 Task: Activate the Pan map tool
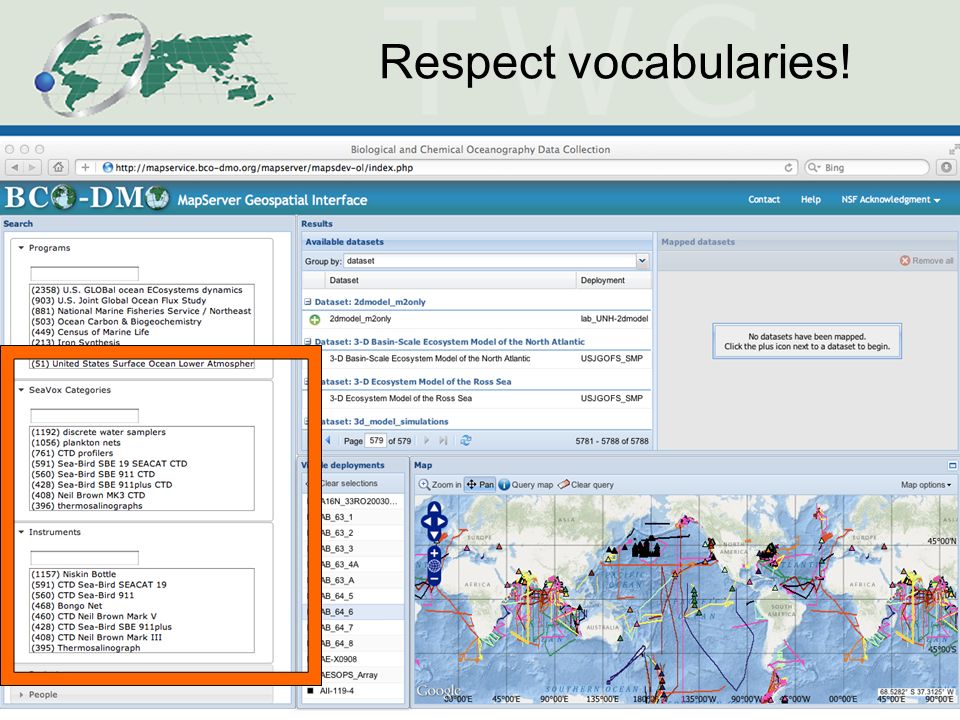pyautogui.click(x=480, y=485)
